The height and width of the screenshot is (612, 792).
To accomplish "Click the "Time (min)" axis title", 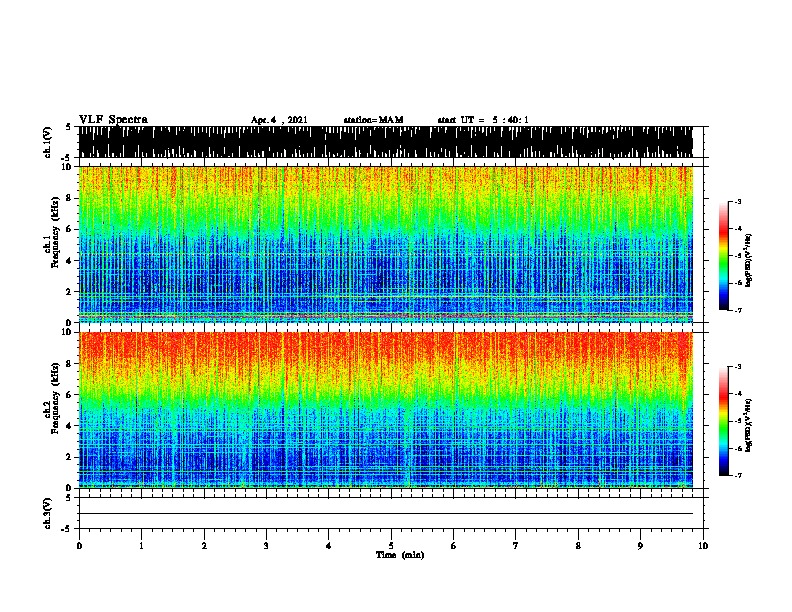I will coord(400,555).
